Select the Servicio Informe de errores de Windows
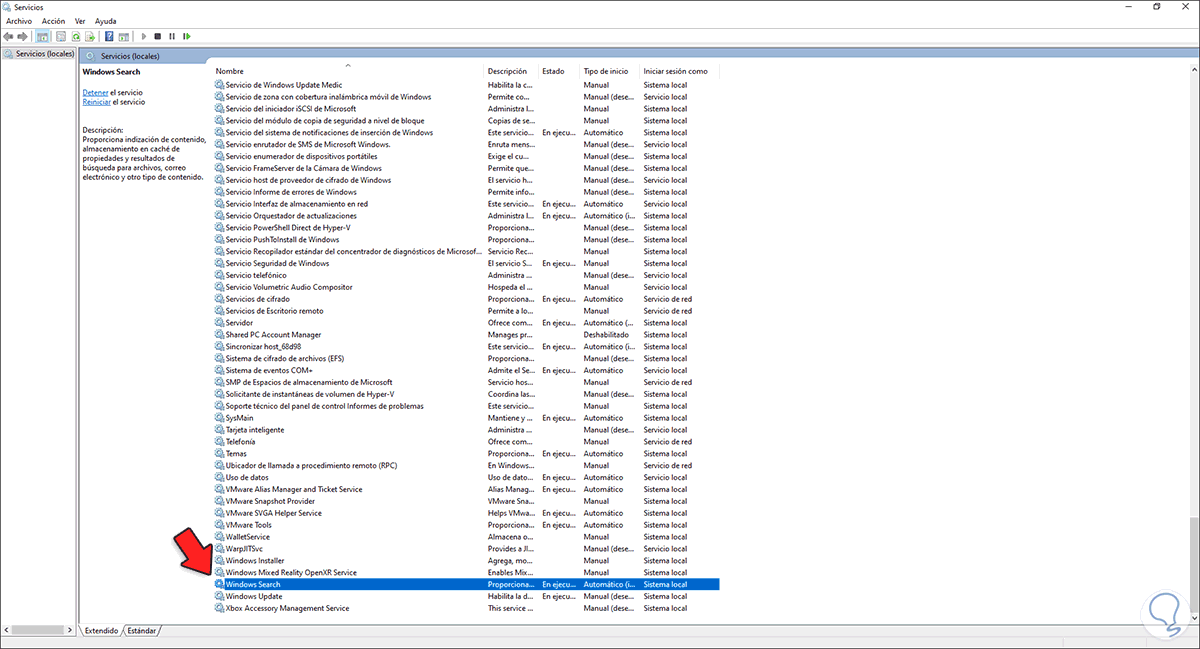The height and width of the screenshot is (649, 1200). (x=466, y=192)
